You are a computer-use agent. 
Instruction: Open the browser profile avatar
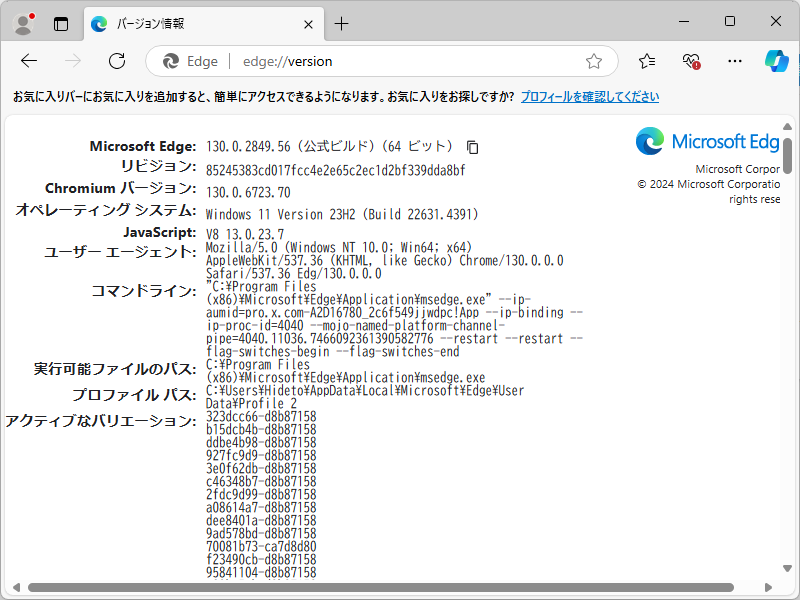coord(22,23)
